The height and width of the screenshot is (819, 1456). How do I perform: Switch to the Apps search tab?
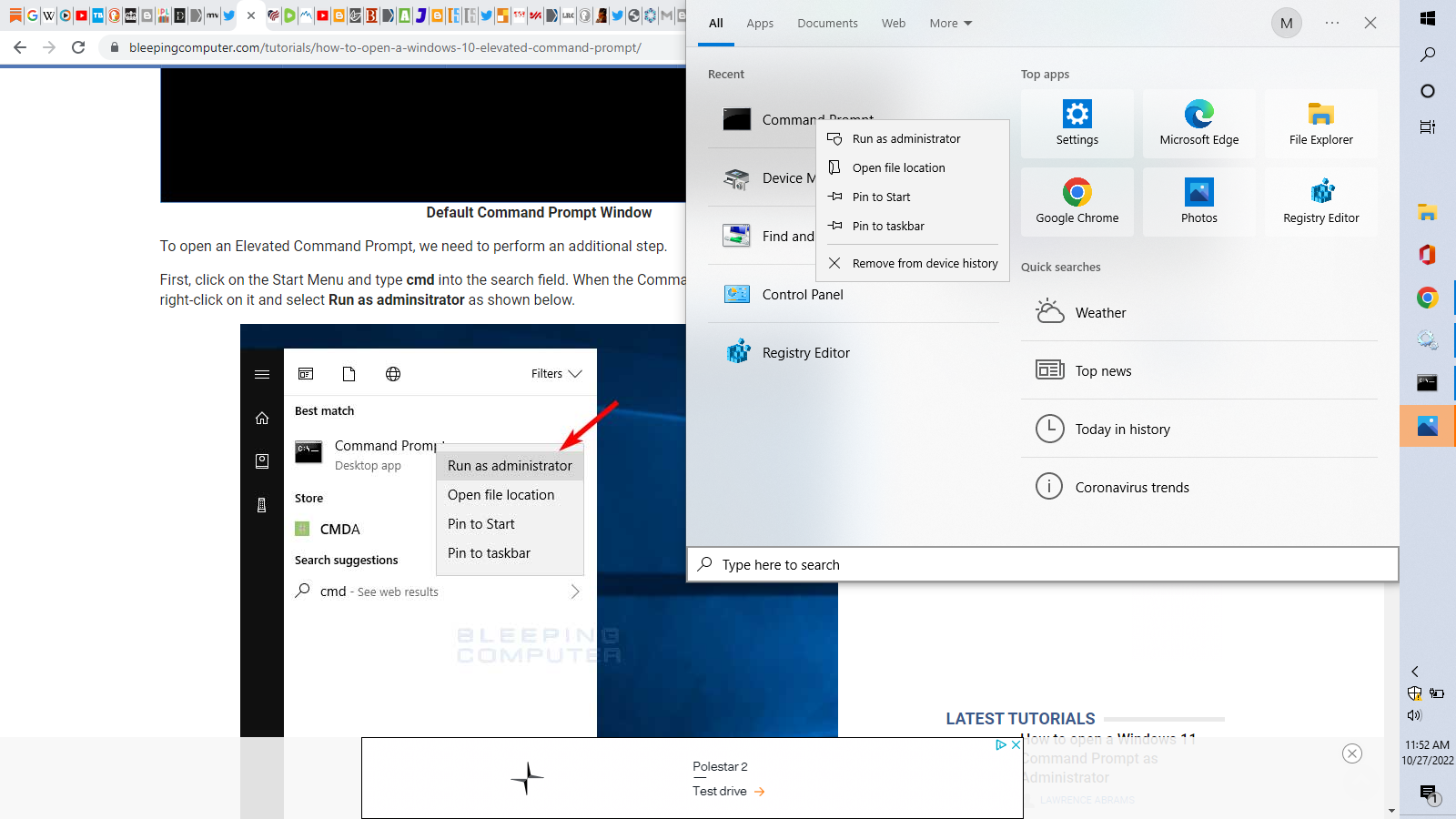tap(760, 24)
